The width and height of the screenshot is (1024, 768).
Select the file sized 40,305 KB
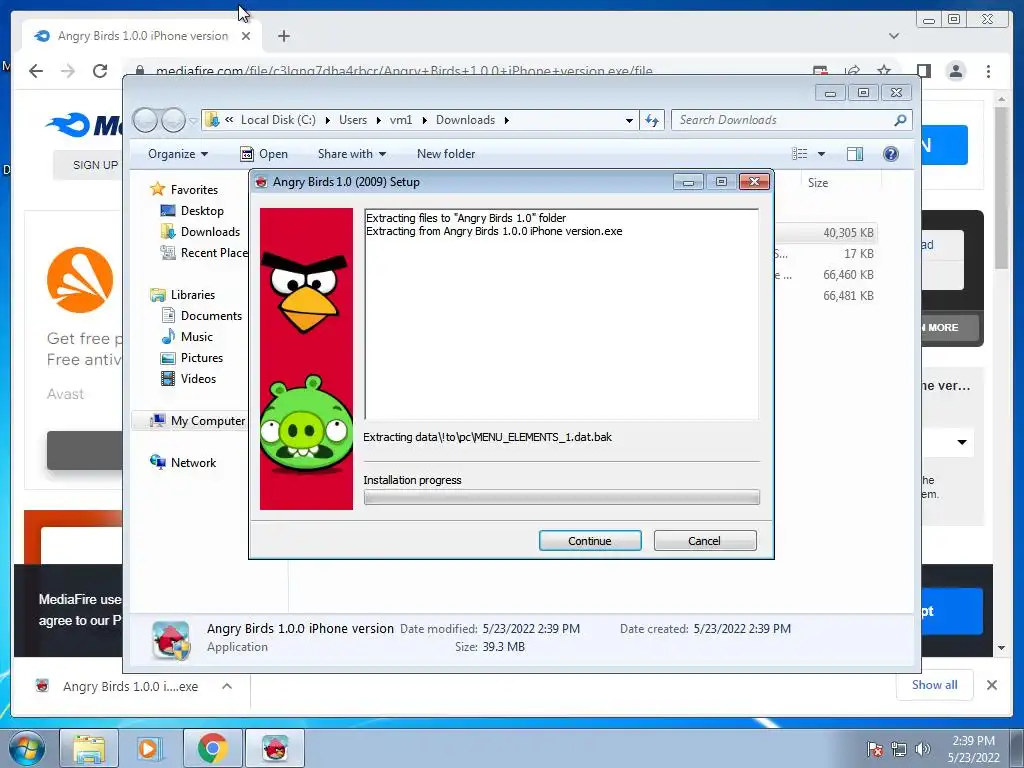coord(848,233)
